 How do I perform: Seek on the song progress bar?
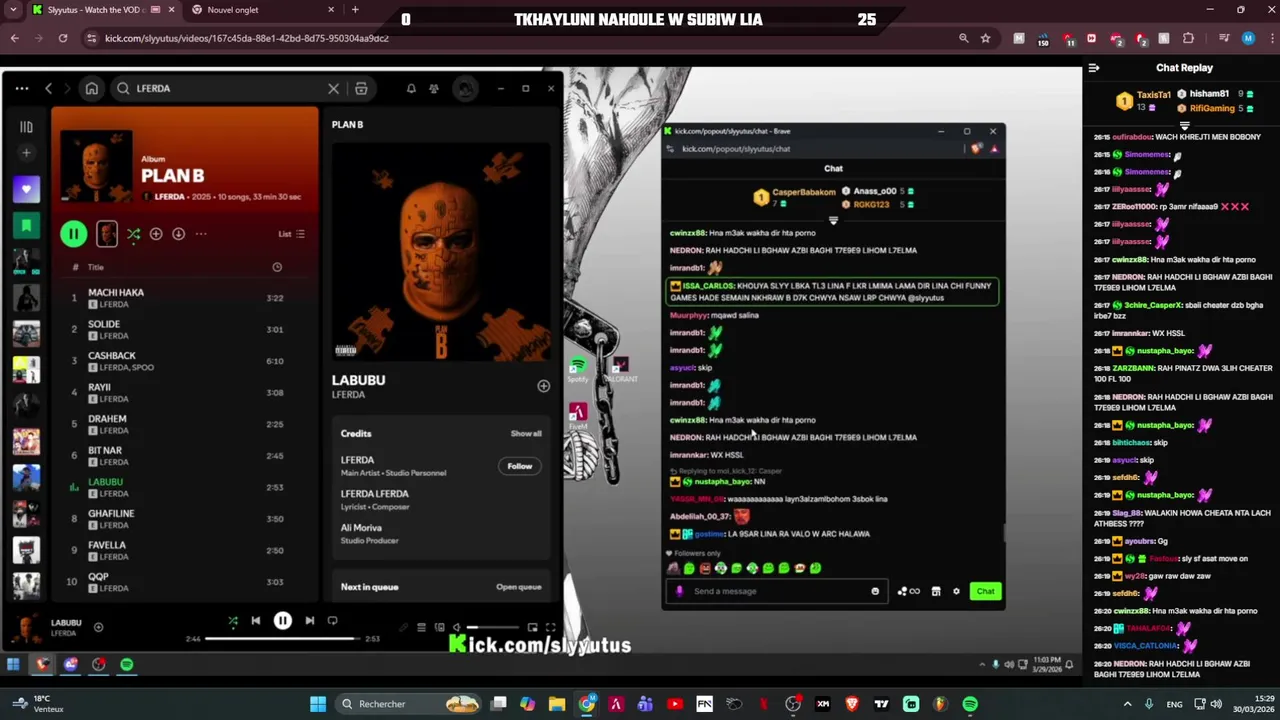point(283,638)
